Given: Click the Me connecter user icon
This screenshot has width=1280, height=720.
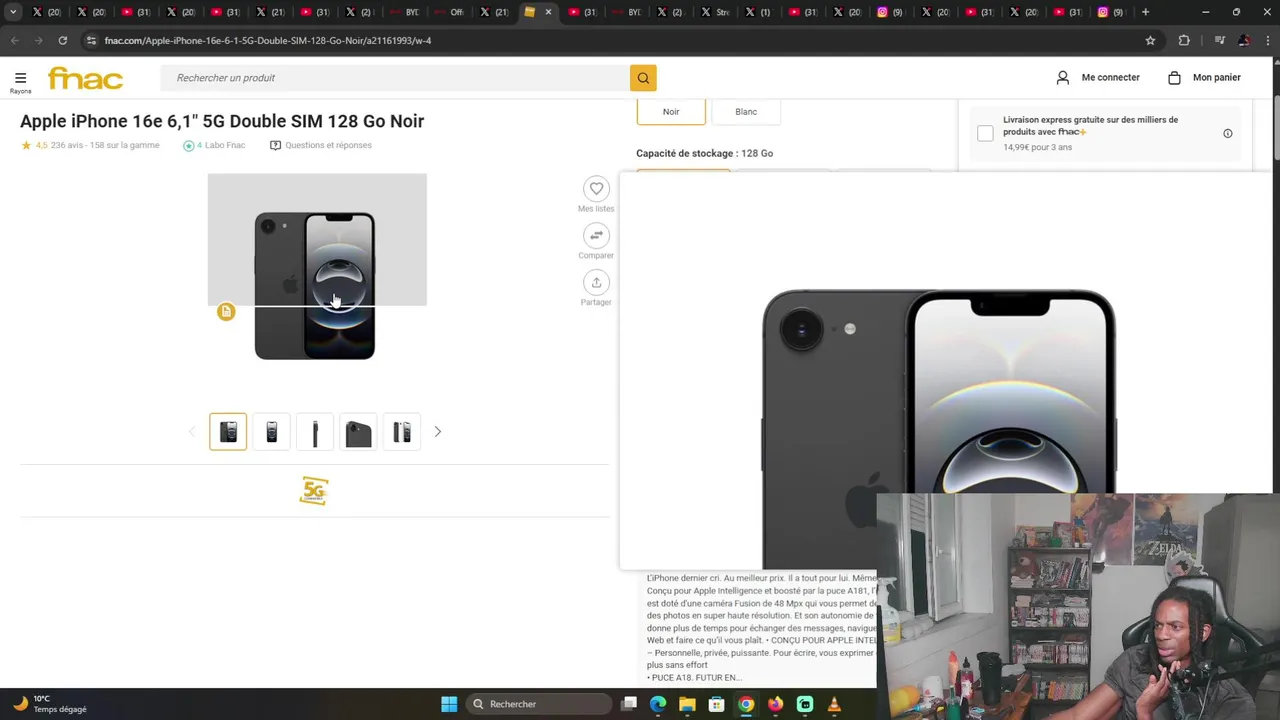Looking at the screenshot, I should click(x=1063, y=77).
